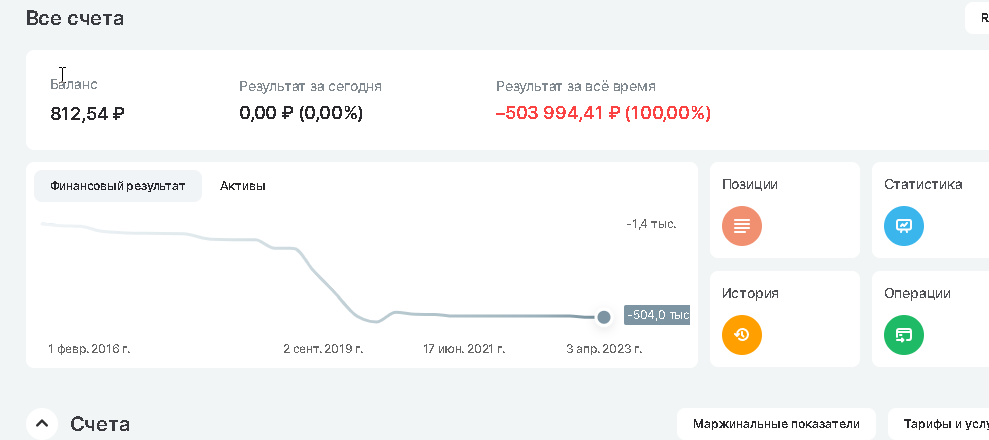
Task: Switch to the Активы tab
Action: click(x=242, y=186)
